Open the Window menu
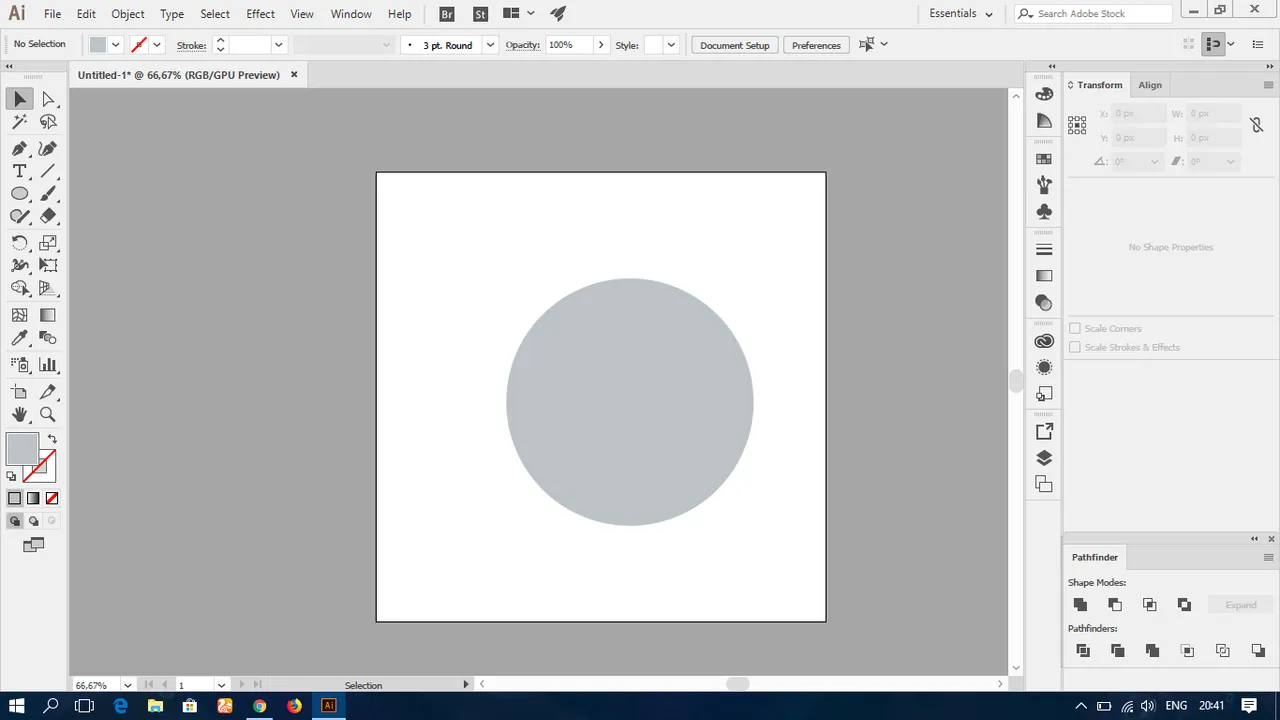The height and width of the screenshot is (720, 1280). (351, 14)
